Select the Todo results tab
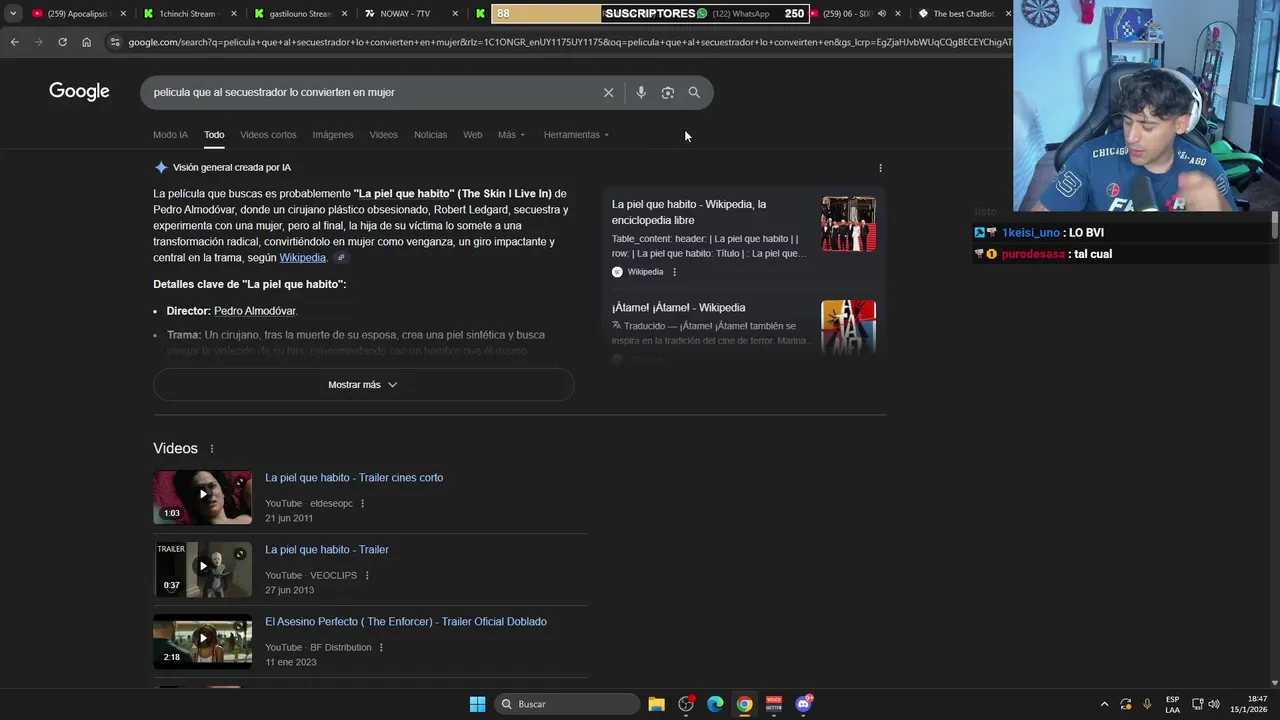 coord(214,135)
